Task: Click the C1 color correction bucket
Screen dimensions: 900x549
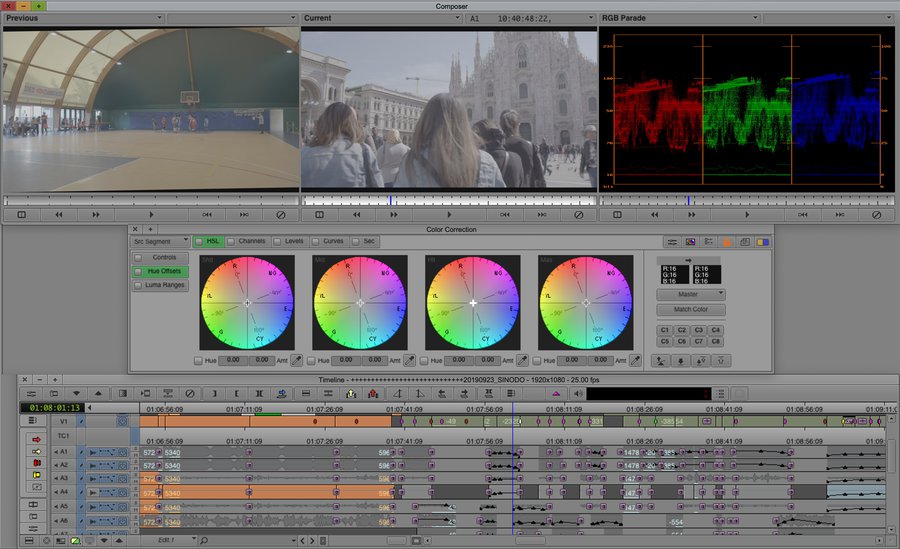Action: tap(665, 329)
